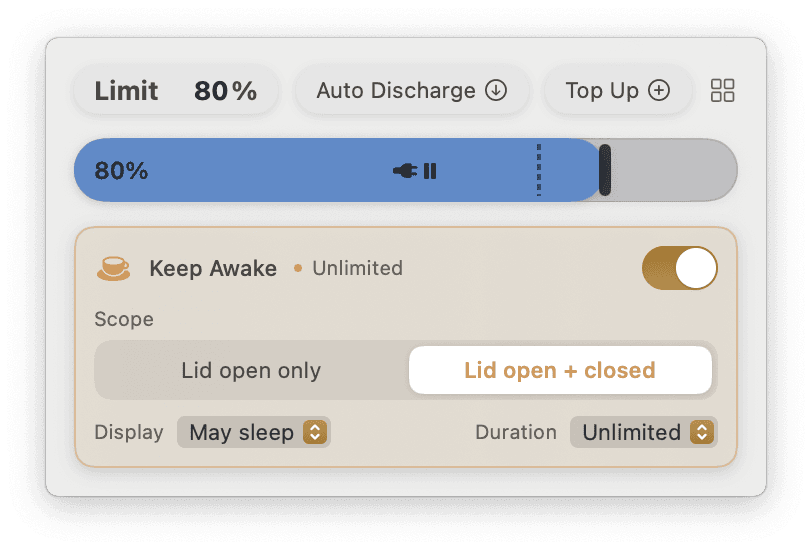Viewport: 812px width, 550px height.
Task: Select the Lid open only scope
Action: pyautogui.click(x=251, y=370)
